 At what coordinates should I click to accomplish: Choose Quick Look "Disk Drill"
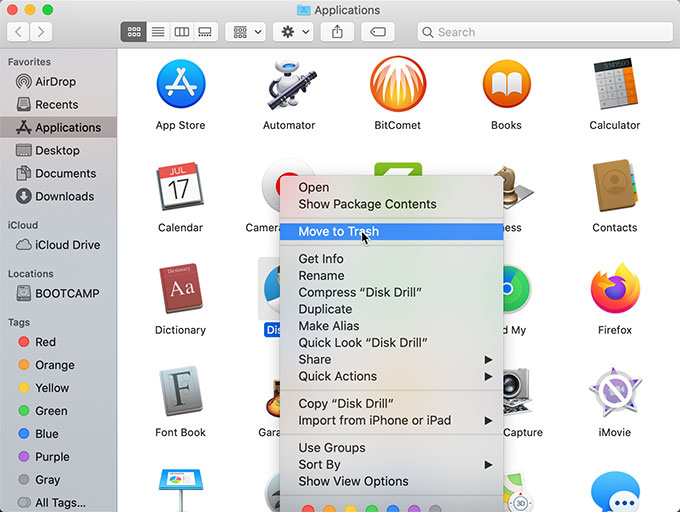(x=392, y=343)
